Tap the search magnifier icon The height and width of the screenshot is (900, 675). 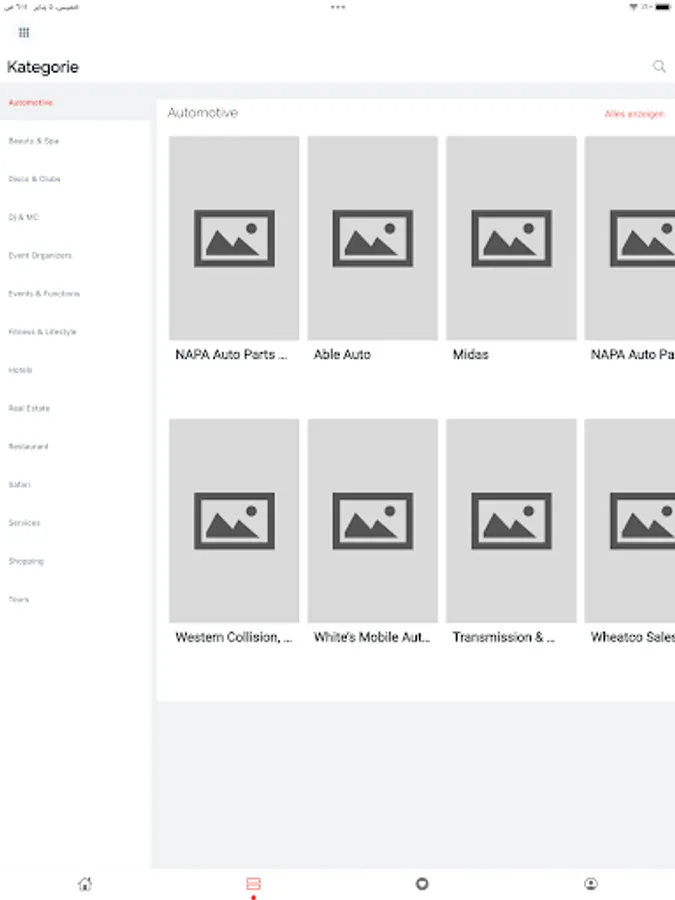[x=659, y=67]
